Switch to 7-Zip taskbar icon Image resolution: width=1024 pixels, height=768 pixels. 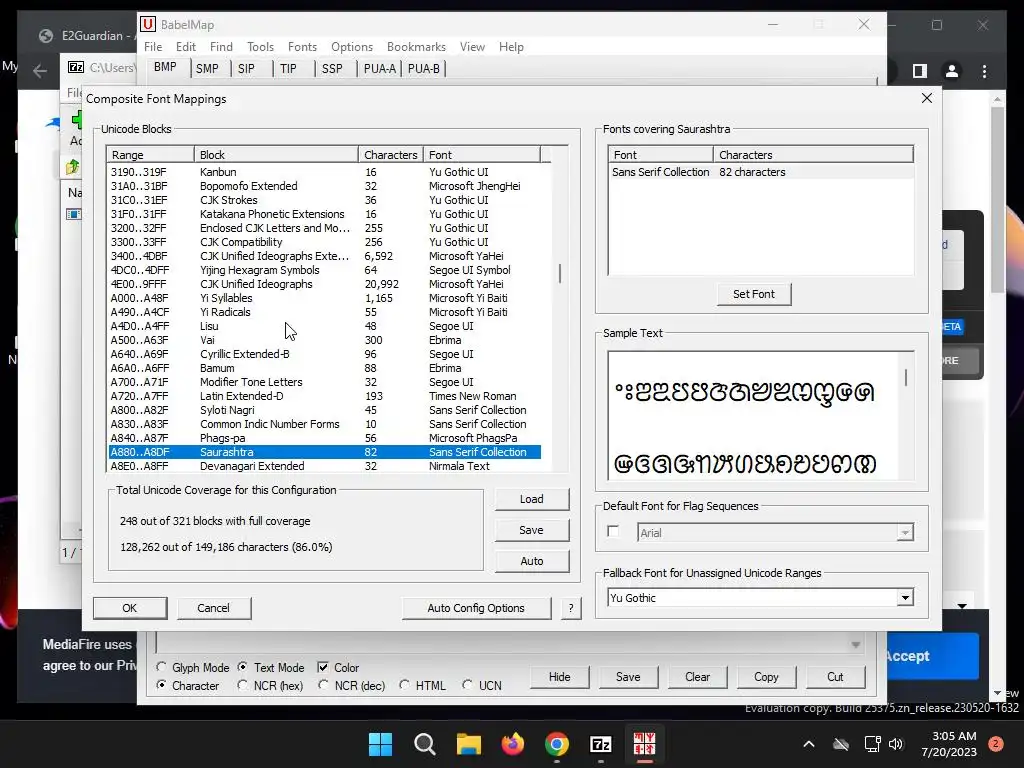click(x=600, y=744)
